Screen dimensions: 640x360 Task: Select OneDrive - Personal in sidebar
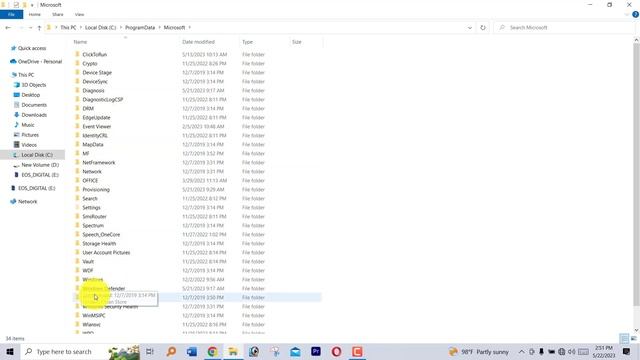[x=40, y=62]
